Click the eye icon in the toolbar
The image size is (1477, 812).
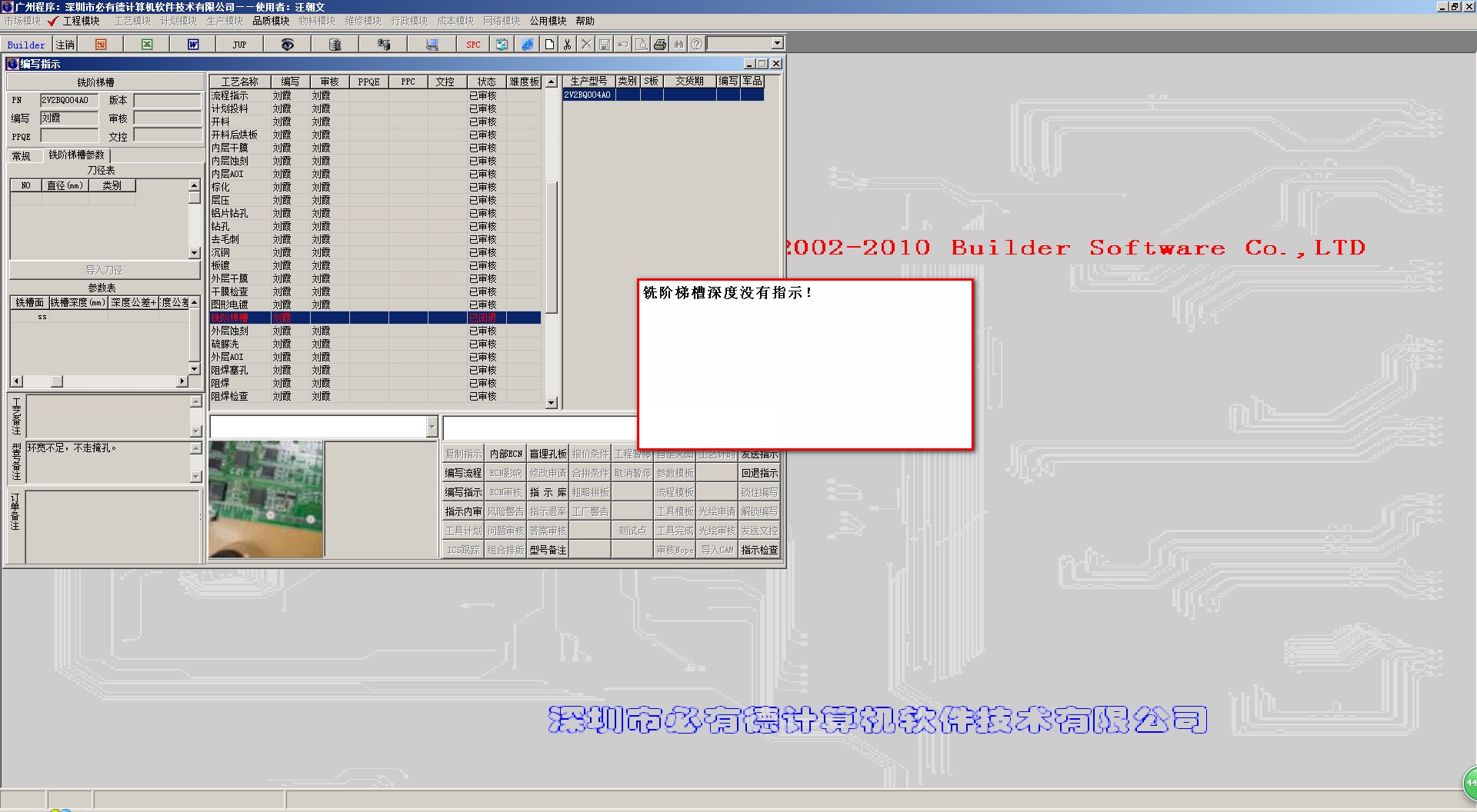[x=287, y=45]
